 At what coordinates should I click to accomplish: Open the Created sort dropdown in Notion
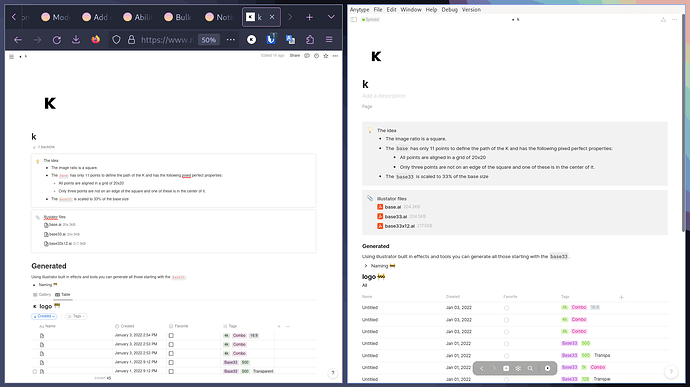point(44,316)
